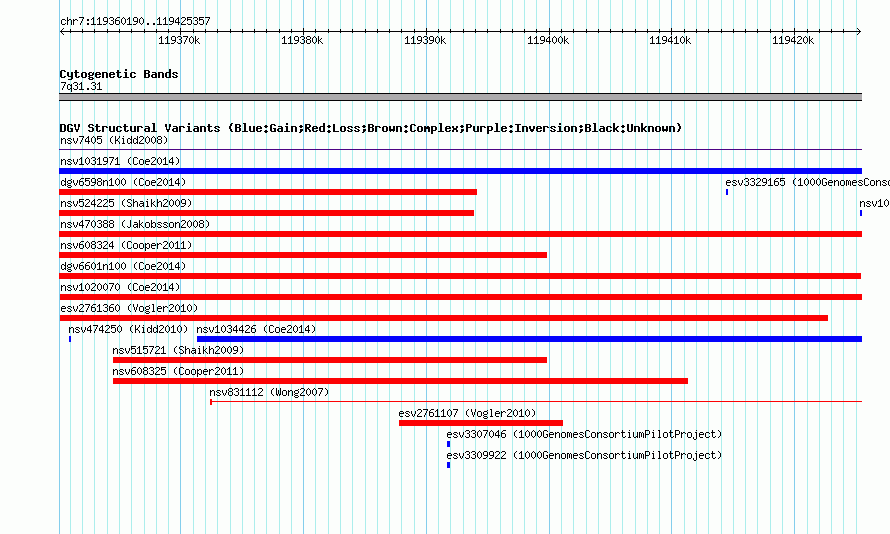Viewport: 890px width, 534px height.
Task: Click the chr7:119360190..119425357 coordinate label
Action: (135, 21)
